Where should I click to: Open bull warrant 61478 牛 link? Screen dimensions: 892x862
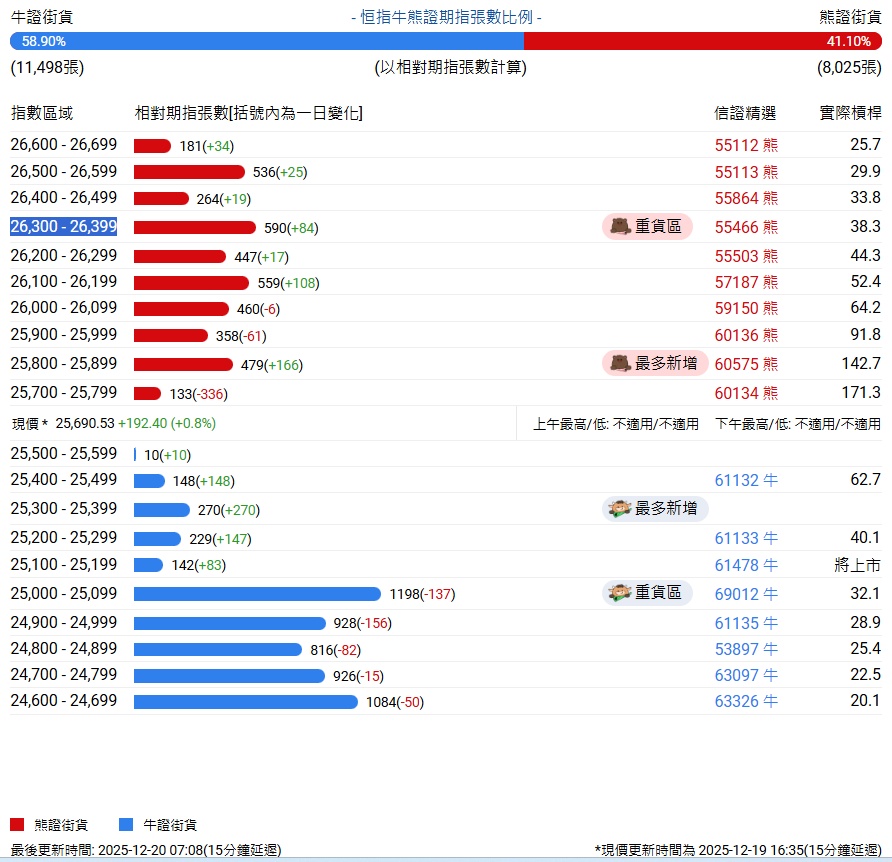point(746,565)
